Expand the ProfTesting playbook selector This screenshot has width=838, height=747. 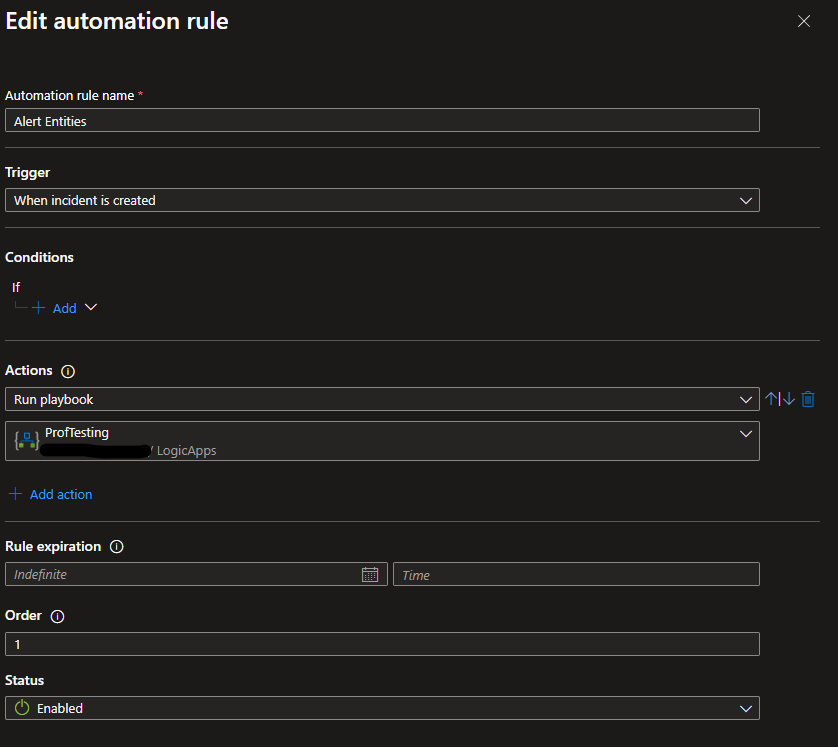tap(745, 434)
